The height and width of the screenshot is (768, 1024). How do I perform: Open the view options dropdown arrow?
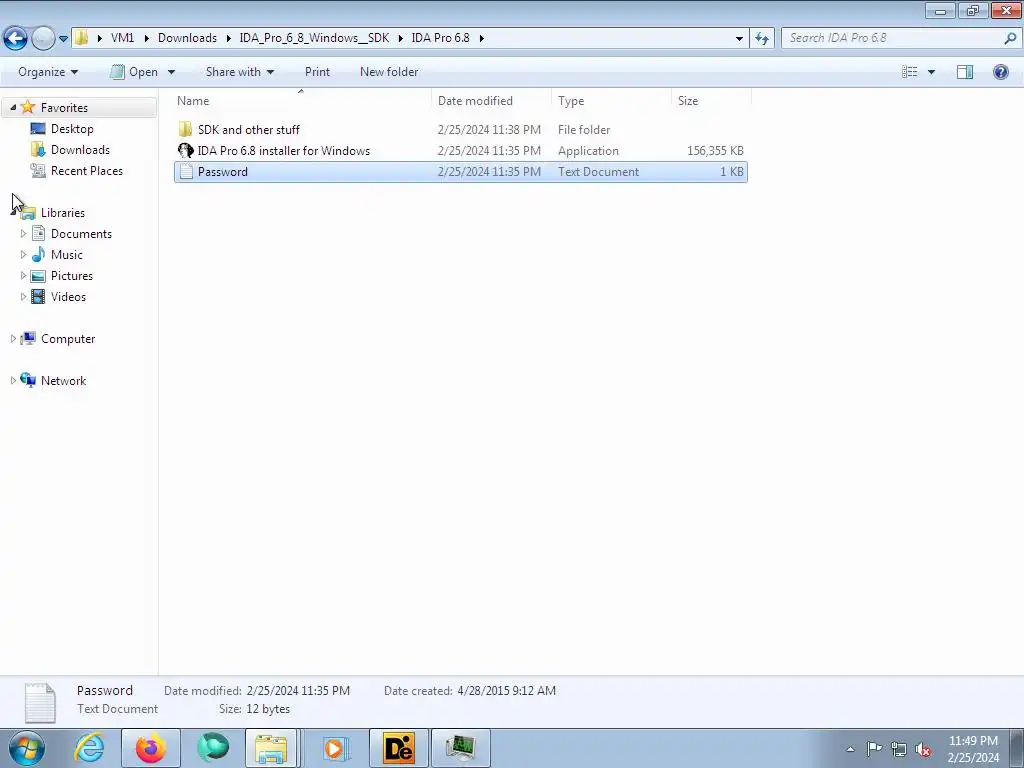click(x=931, y=72)
